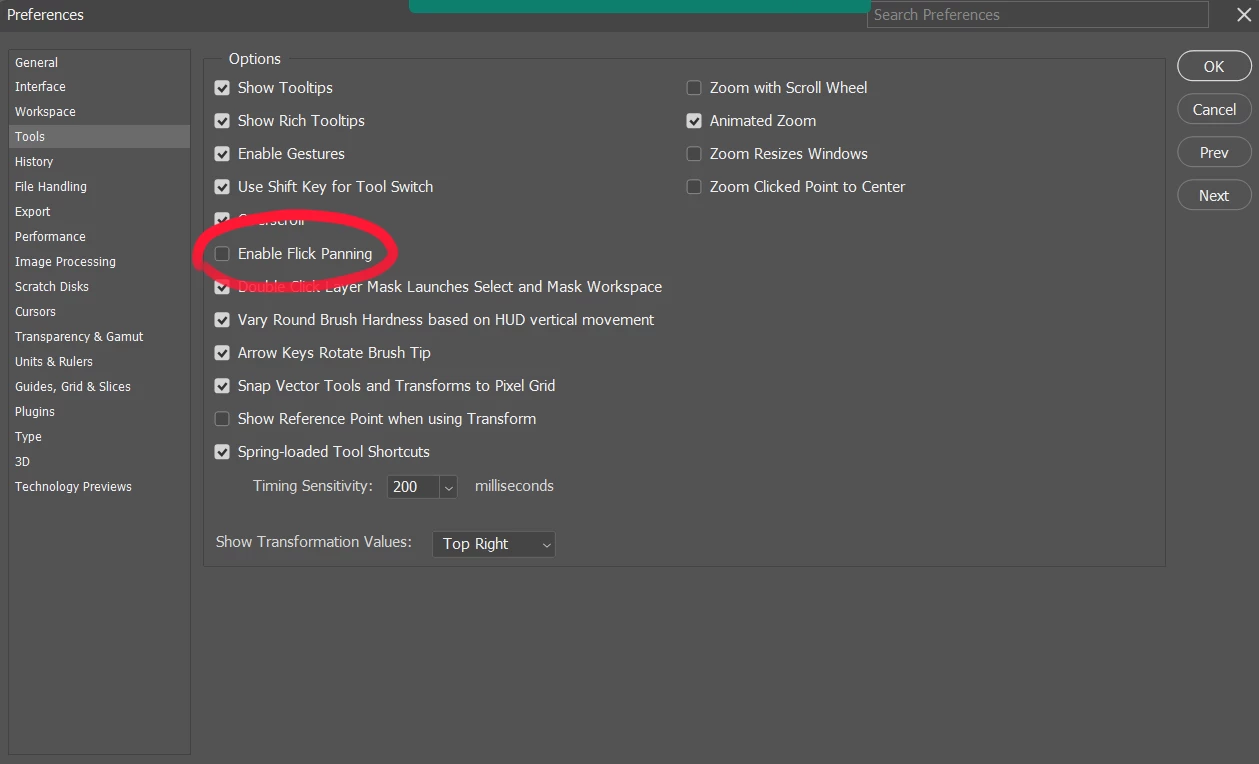Toggle Vary Round Brush Hardness checkbox

click(x=222, y=320)
